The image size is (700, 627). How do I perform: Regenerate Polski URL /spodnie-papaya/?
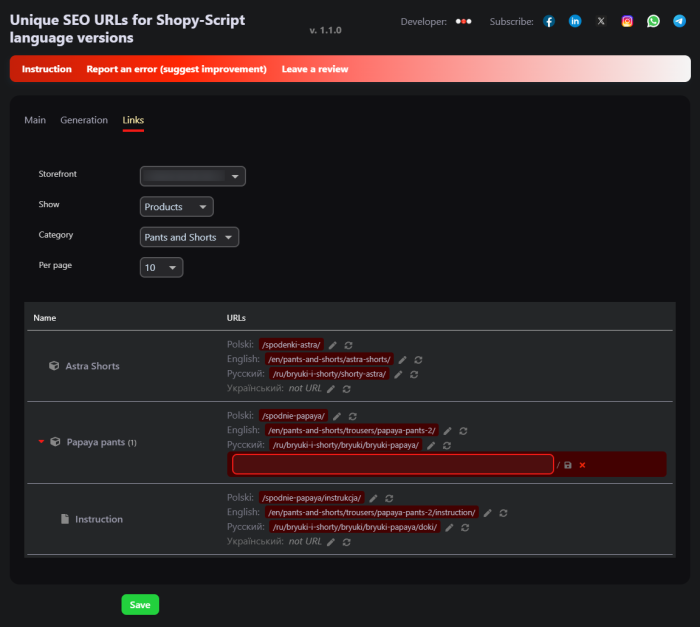(353, 416)
